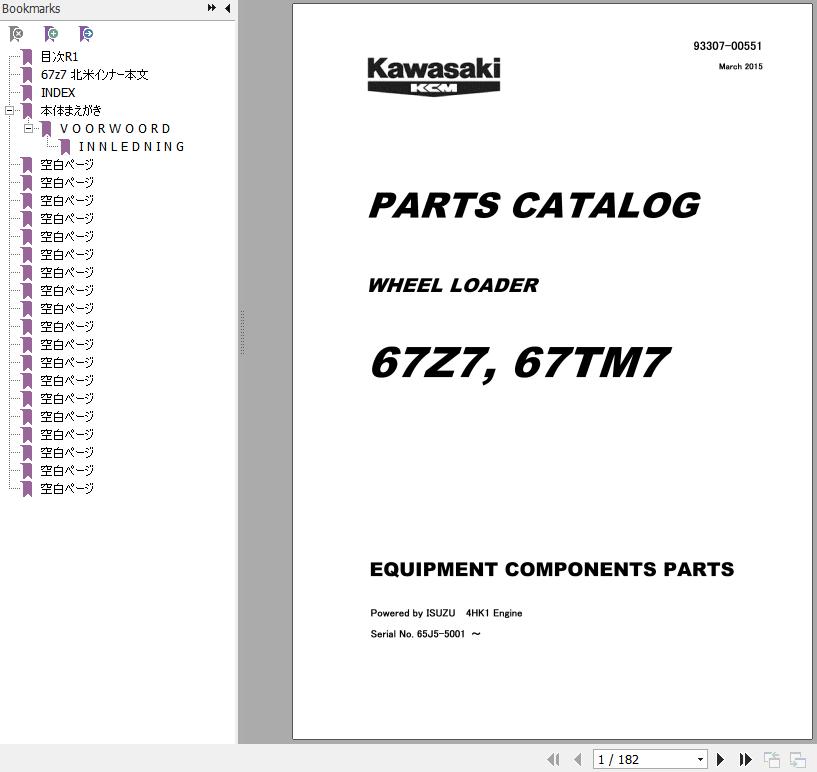Viewport: 817px width, 772px height.
Task: Click the next view icon in the bottom bar
Action: click(797, 759)
